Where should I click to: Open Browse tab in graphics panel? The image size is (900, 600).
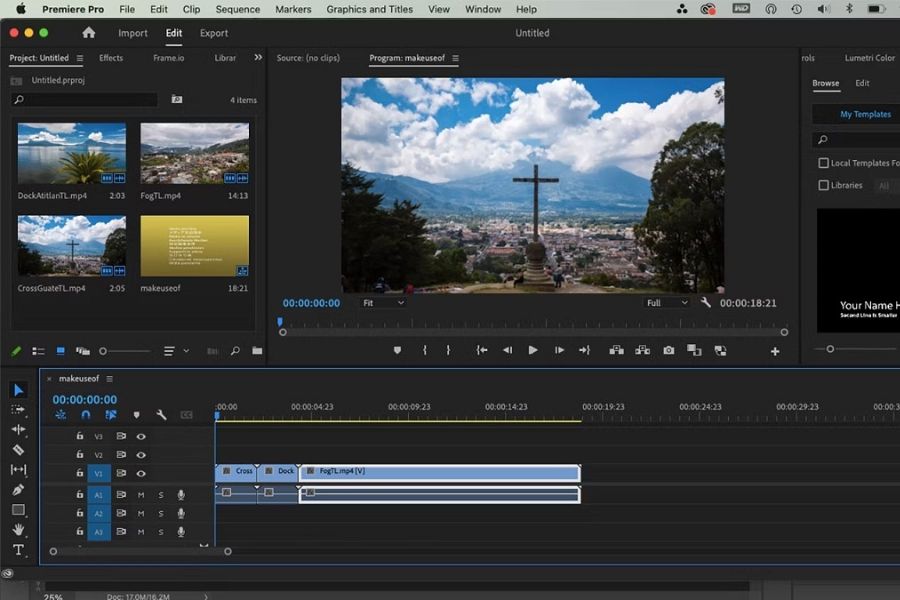(825, 83)
